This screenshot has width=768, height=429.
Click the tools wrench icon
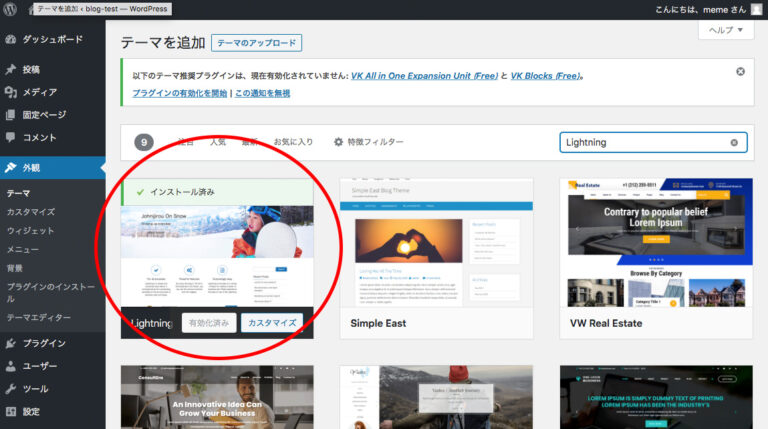pos(11,389)
